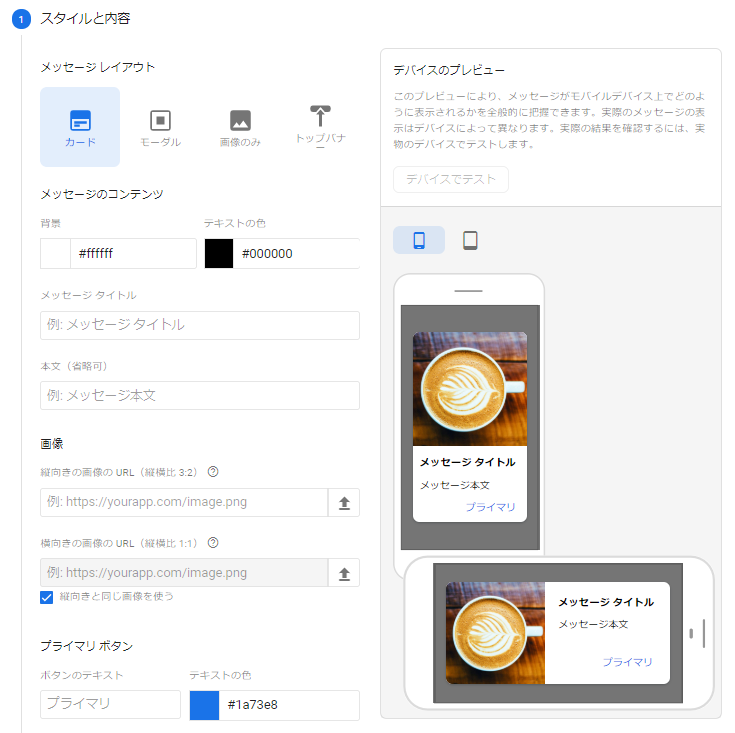Viewport: 735px width, 733px height.
Task: Switch preview to phone device view
Action: (419, 240)
